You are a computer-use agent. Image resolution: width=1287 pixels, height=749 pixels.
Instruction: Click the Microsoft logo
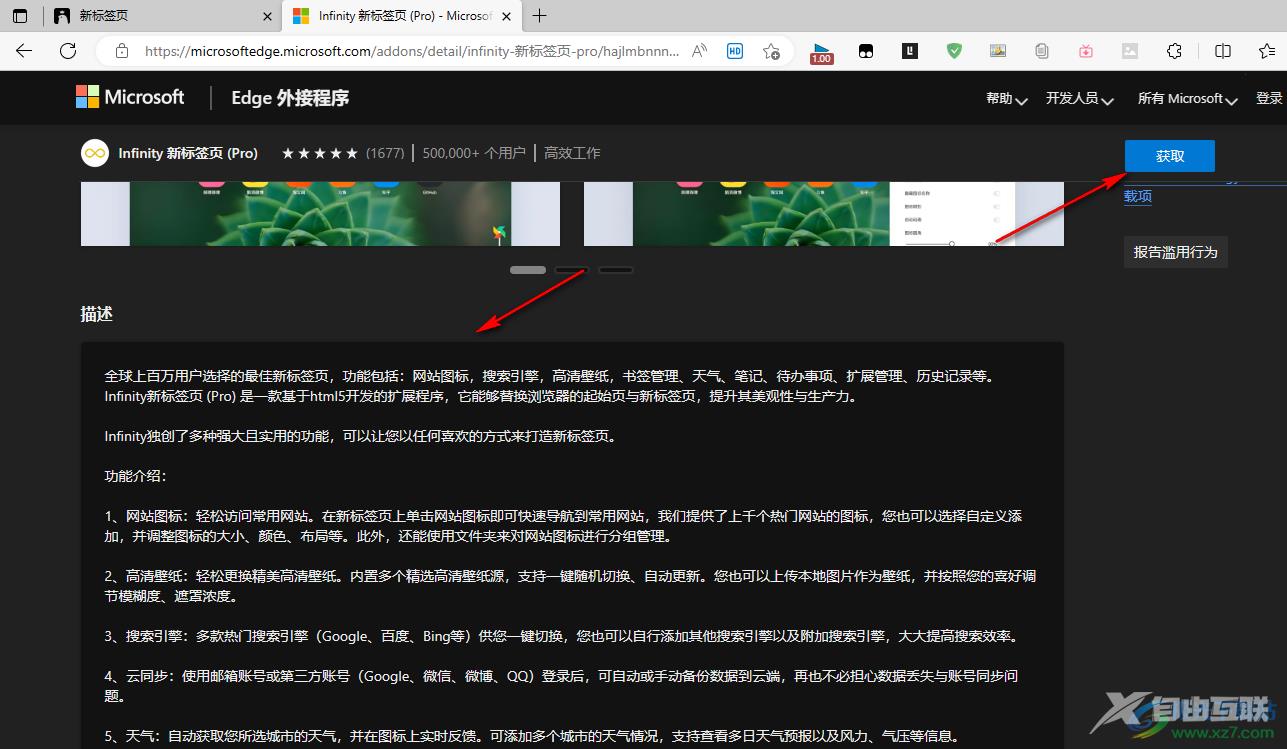pos(130,97)
